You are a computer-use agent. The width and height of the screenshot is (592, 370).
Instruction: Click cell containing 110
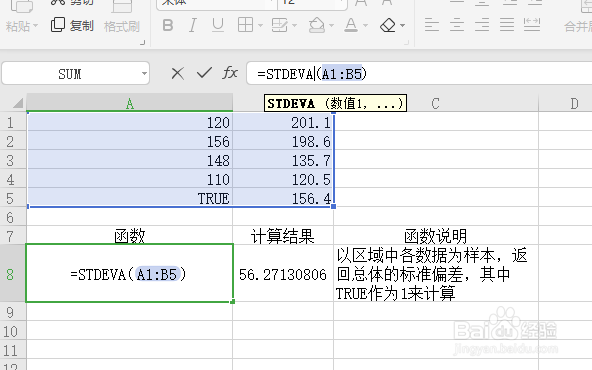(130, 179)
